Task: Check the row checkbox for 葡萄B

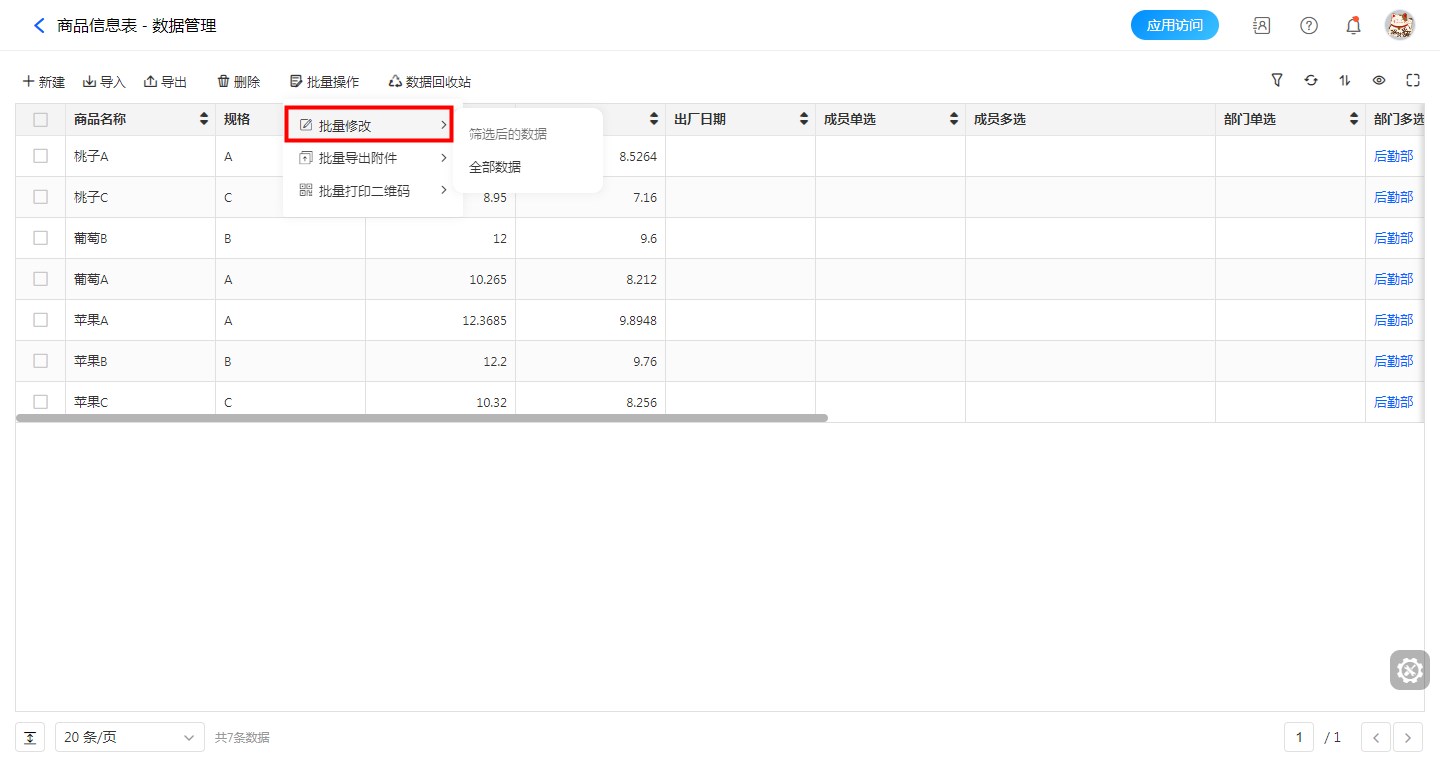Action: tap(41, 238)
